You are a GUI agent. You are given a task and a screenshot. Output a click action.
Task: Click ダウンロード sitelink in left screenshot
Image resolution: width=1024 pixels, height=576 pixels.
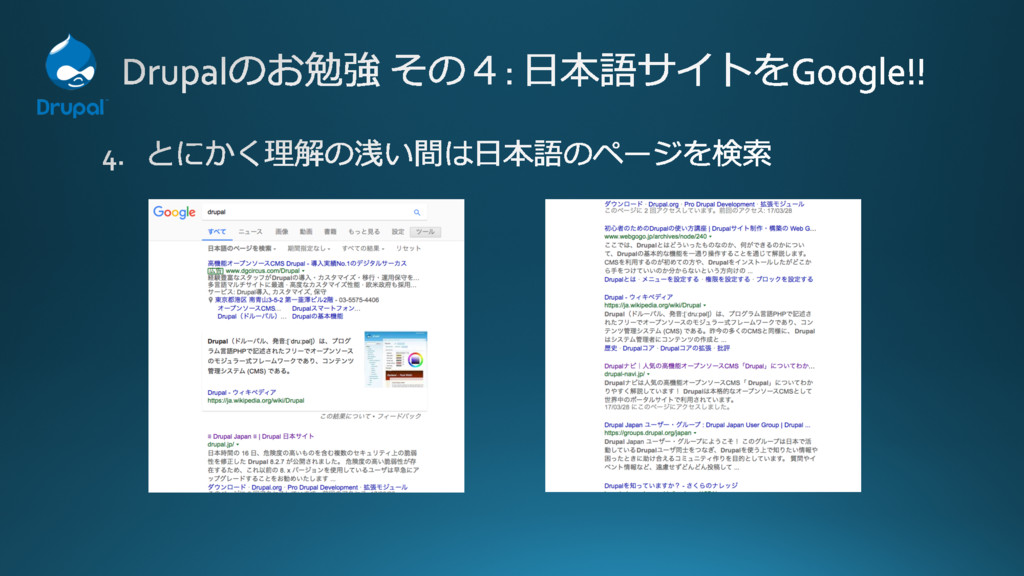(x=227, y=487)
